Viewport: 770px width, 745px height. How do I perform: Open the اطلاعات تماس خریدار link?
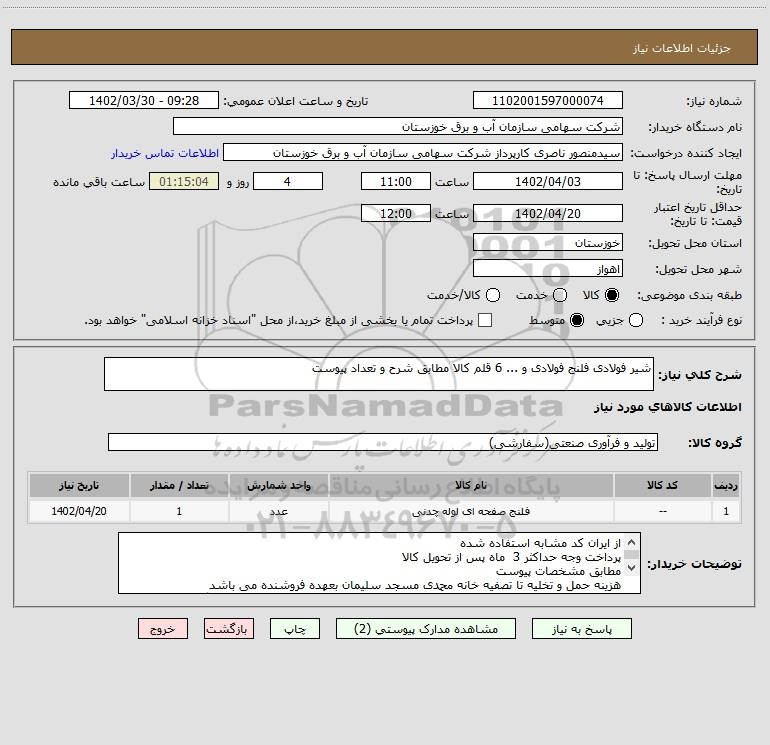click(165, 153)
